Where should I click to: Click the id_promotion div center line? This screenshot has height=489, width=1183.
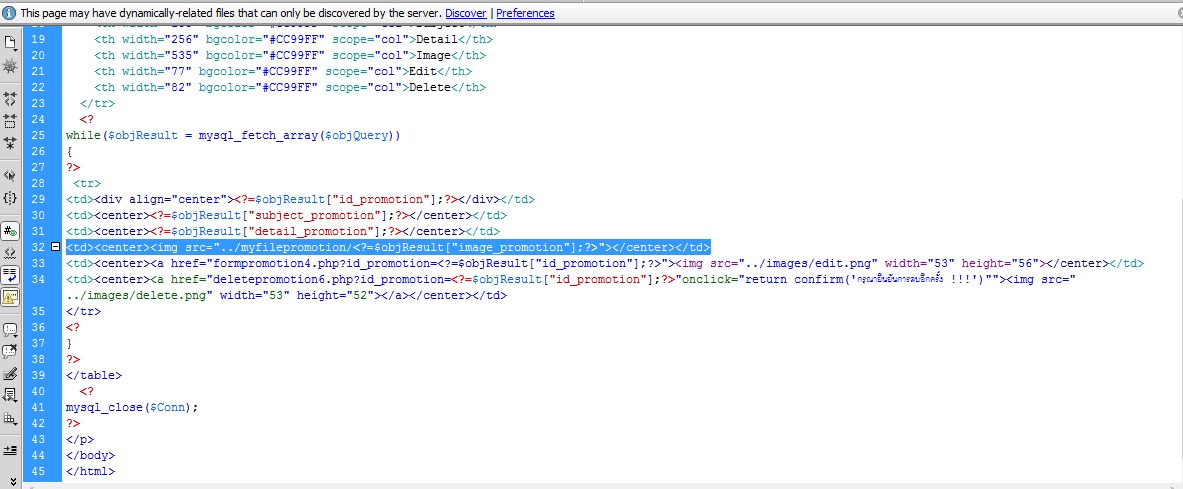coord(300,199)
